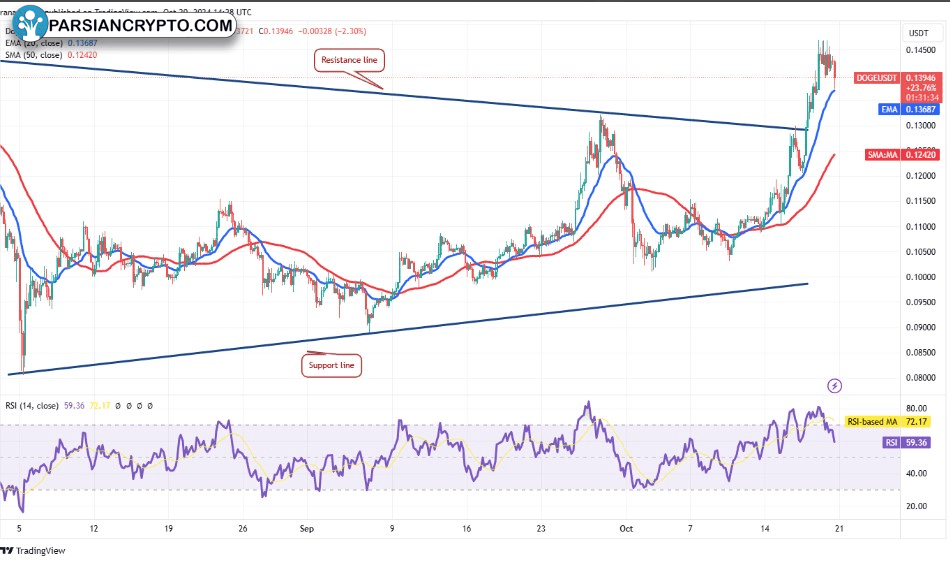Click the 01:31:34 countdown timer
Image resolution: width=950 pixels, height=561 pixels.
tap(922, 97)
